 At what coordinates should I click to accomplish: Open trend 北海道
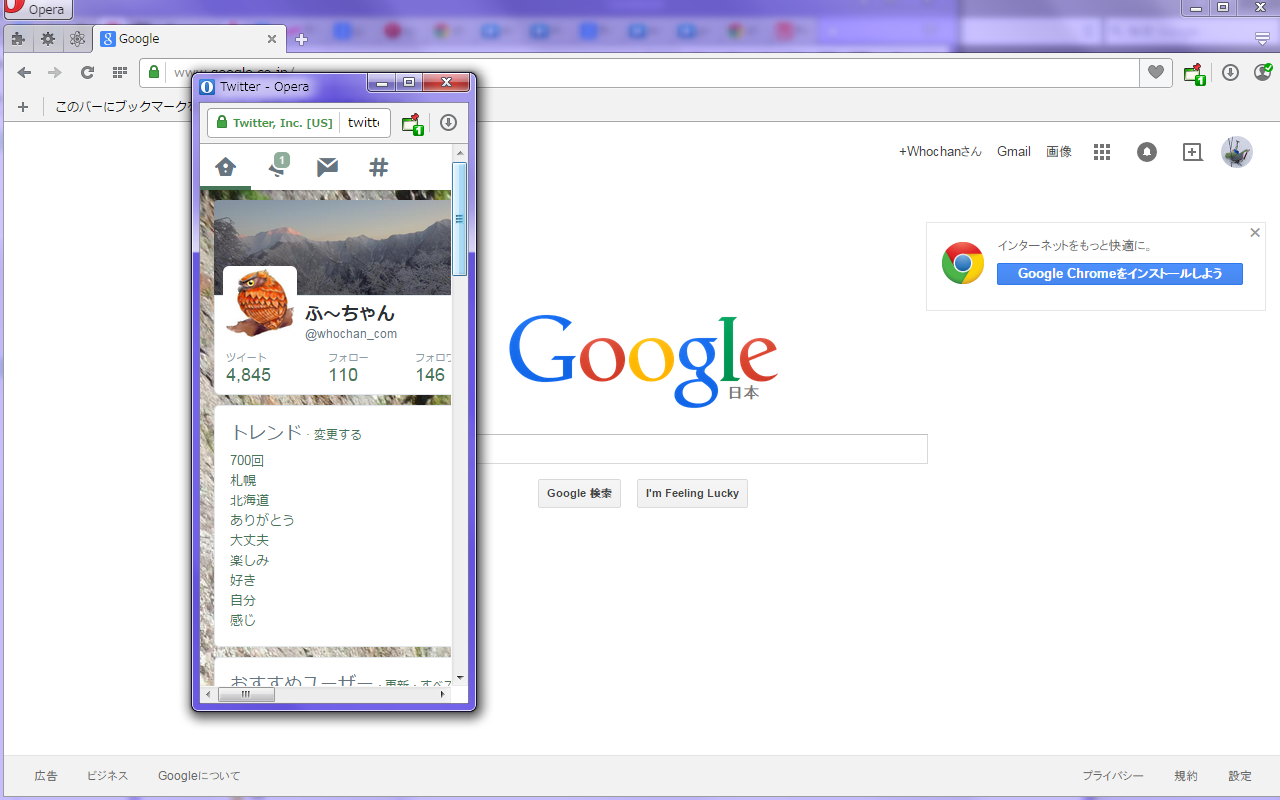point(250,500)
